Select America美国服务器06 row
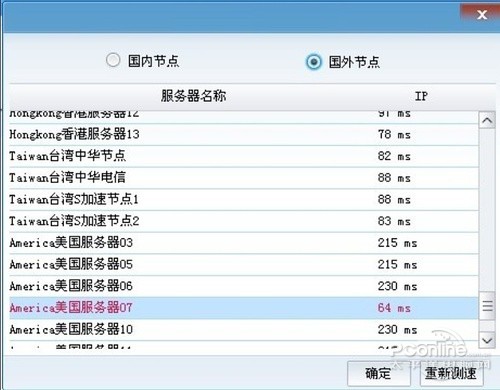The image size is (500, 390). (244, 286)
